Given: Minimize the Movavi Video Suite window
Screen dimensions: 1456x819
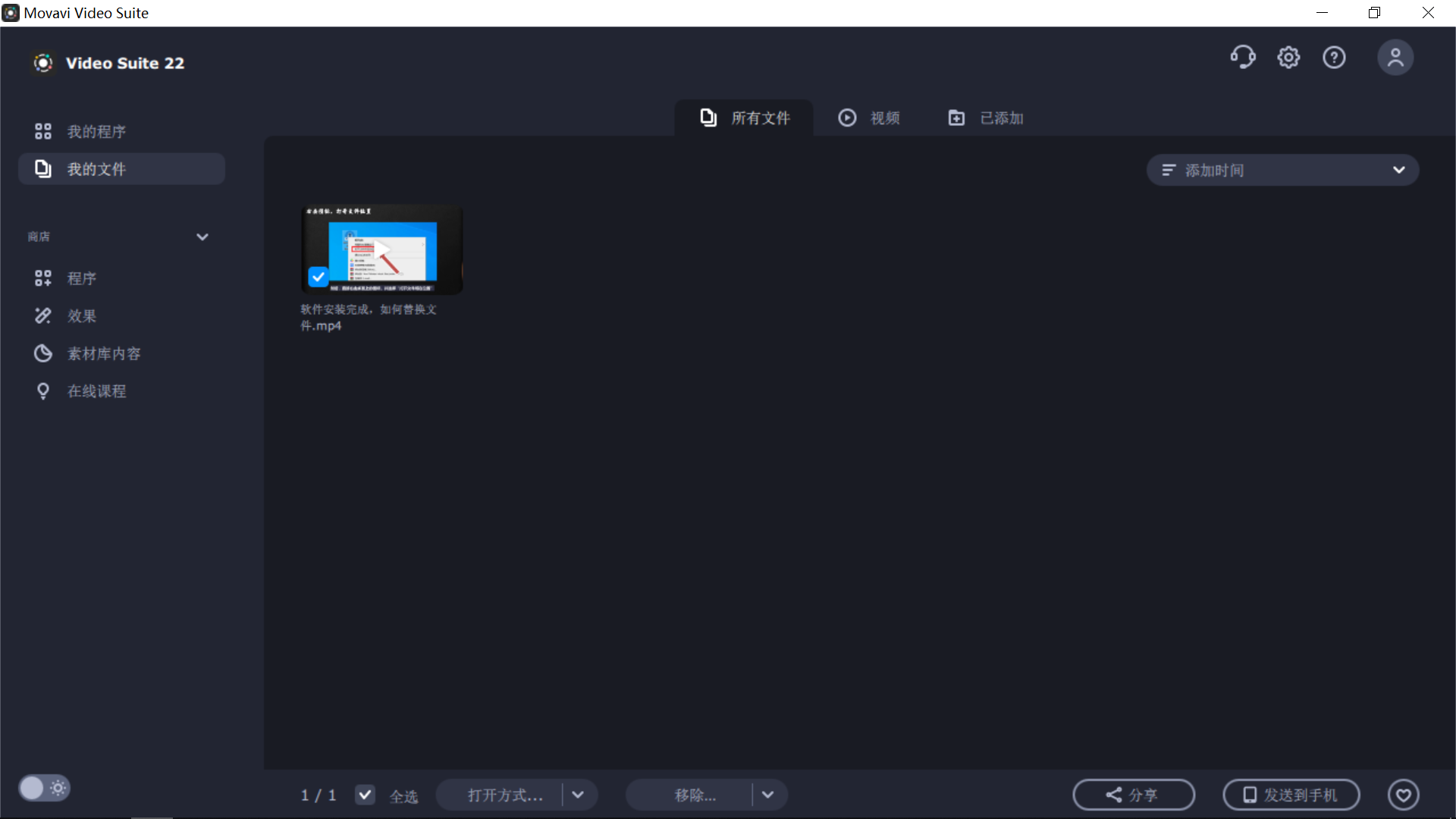Looking at the screenshot, I should [1322, 13].
